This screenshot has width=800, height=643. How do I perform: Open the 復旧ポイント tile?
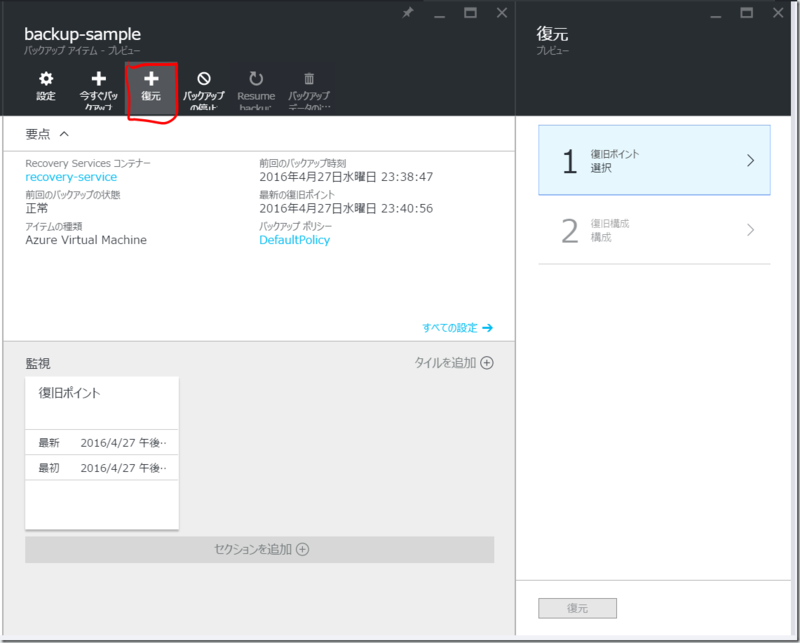coord(102,453)
